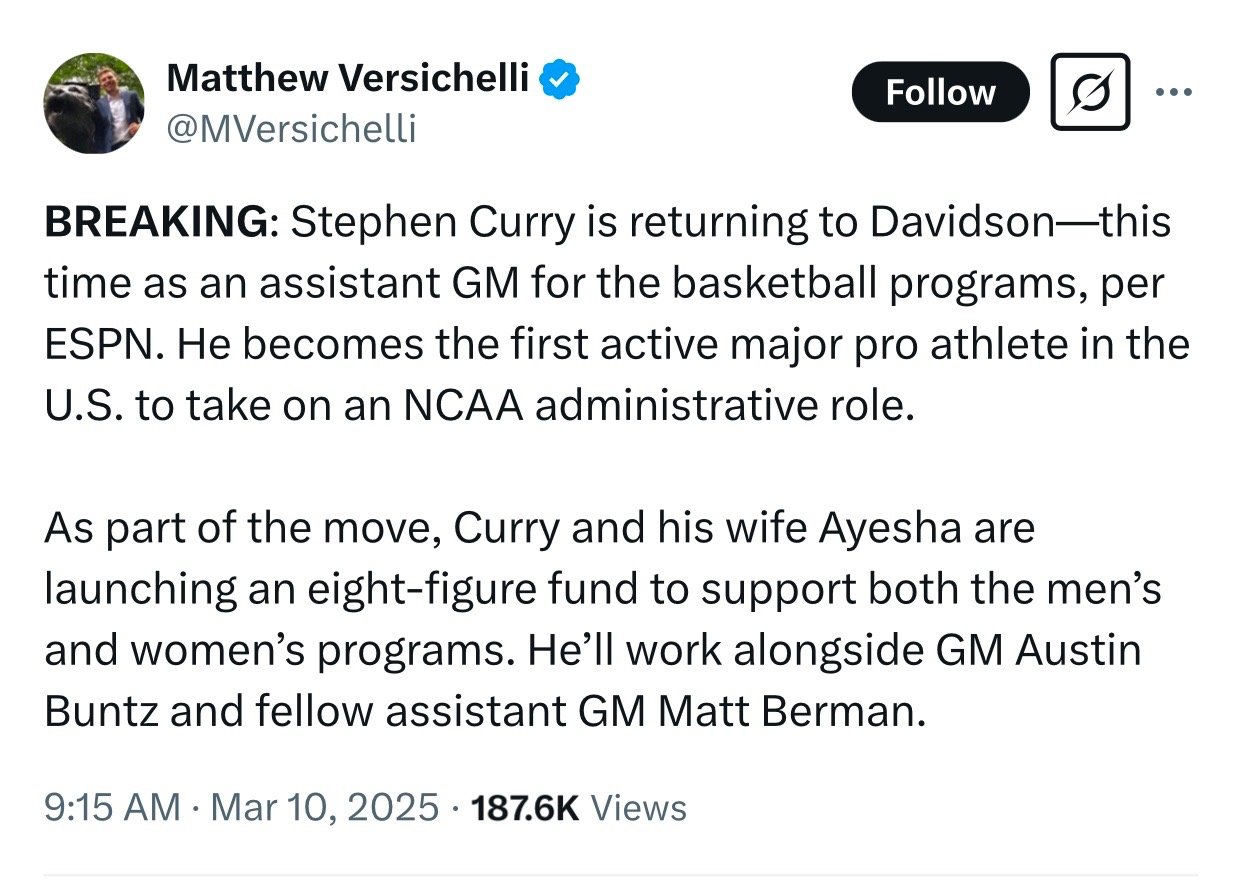Viewport: 1242px width, 888px height.
Task: Open the three-dot more options menu
Action: coord(1173,92)
